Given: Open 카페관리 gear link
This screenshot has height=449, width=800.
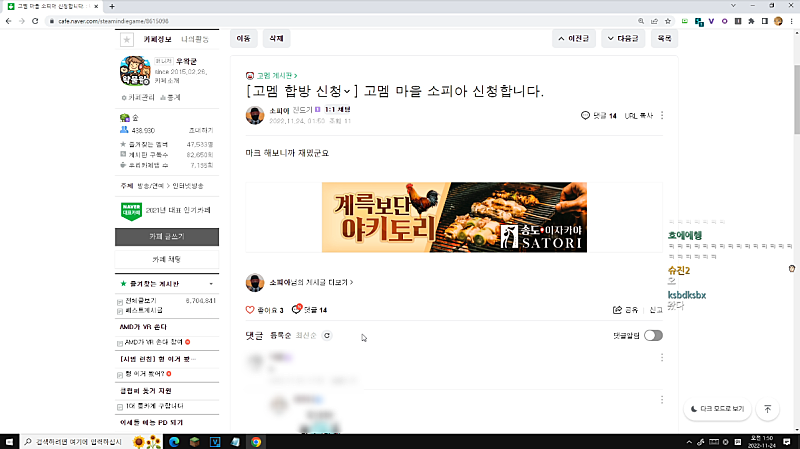Looking at the screenshot, I should [138, 97].
